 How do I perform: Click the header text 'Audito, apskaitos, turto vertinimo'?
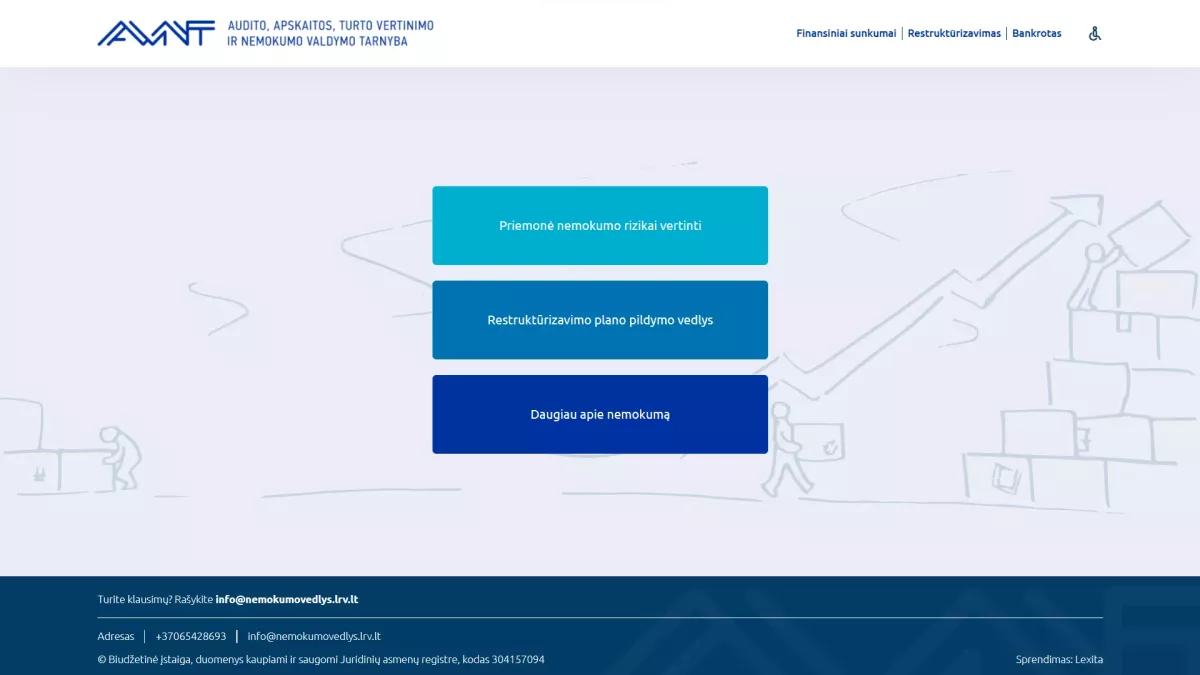[x=331, y=25]
